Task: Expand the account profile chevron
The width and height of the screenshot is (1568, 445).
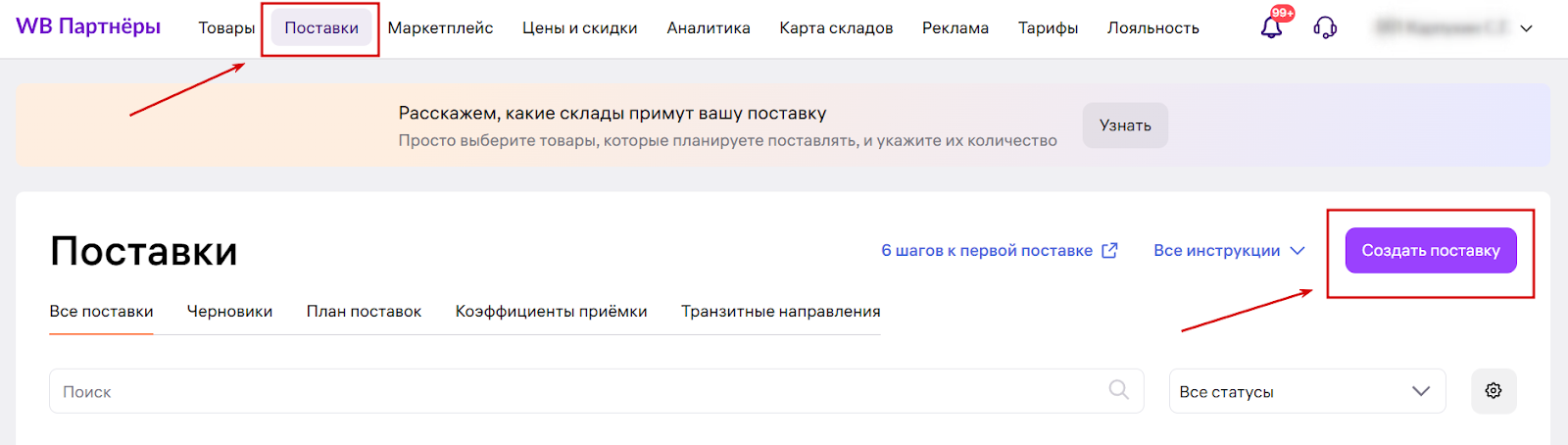Action: pyautogui.click(x=1526, y=28)
